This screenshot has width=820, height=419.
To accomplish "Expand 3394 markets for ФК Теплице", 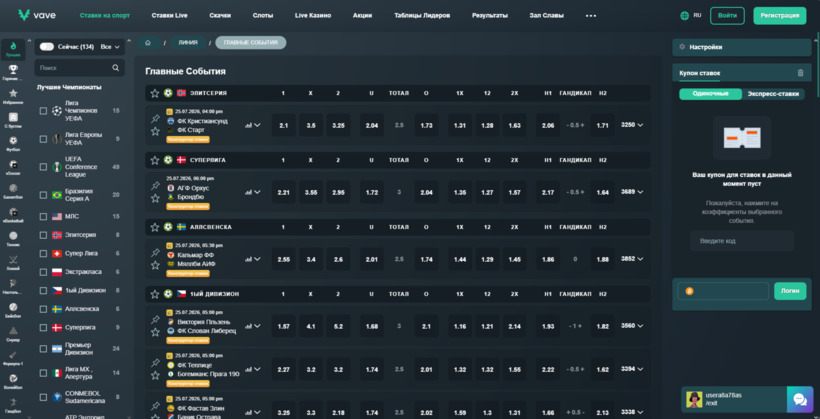I will pyautogui.click(x=632, y=369).
